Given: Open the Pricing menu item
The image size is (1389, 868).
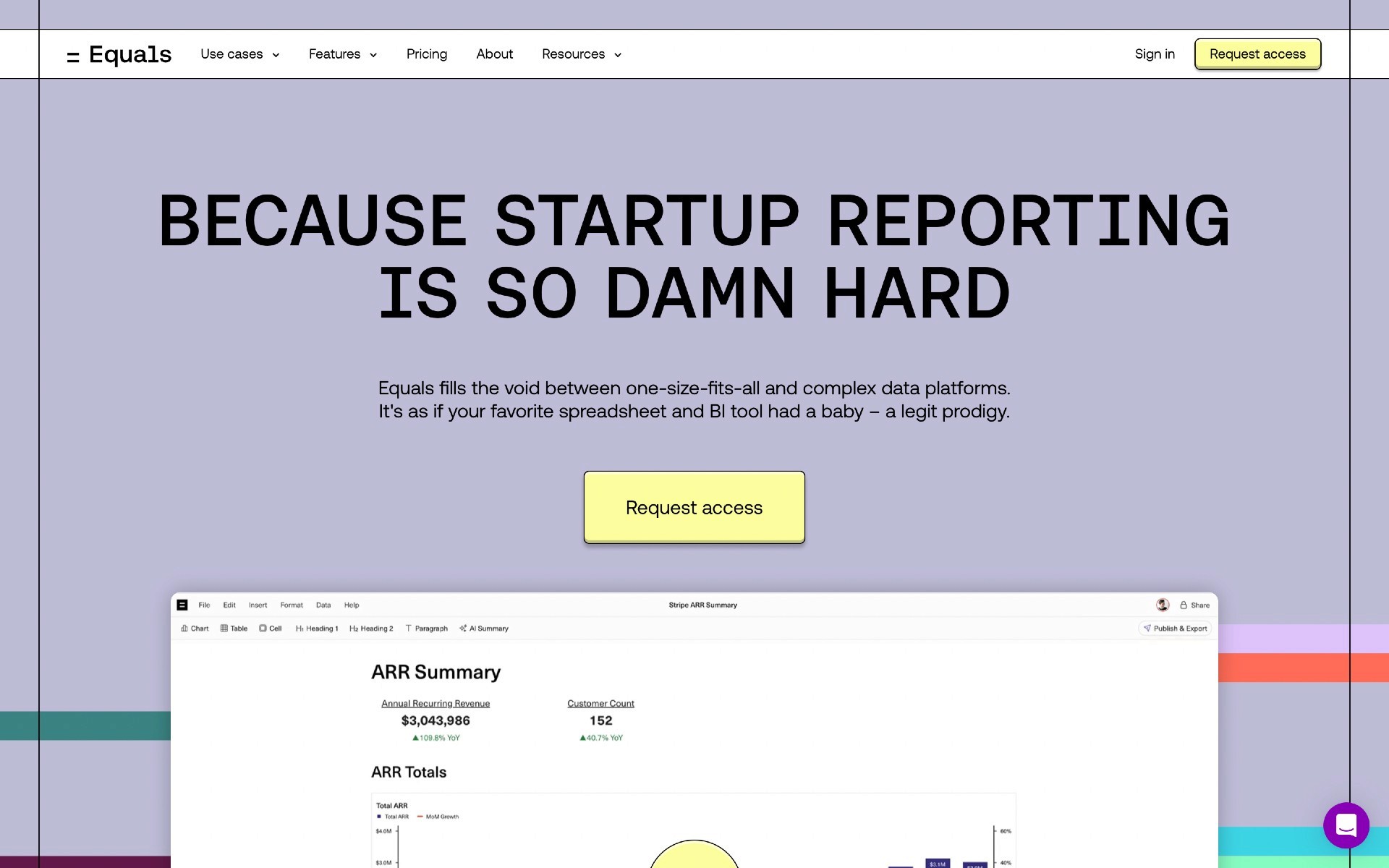Looking at the screenshot, I should (425, 54).
